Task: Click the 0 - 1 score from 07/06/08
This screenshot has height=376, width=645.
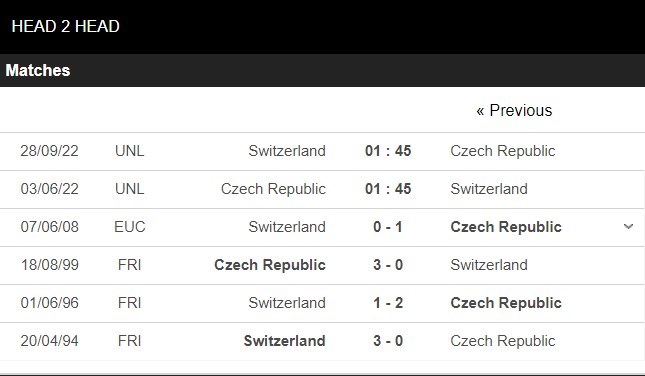Action: pos(388,227)
